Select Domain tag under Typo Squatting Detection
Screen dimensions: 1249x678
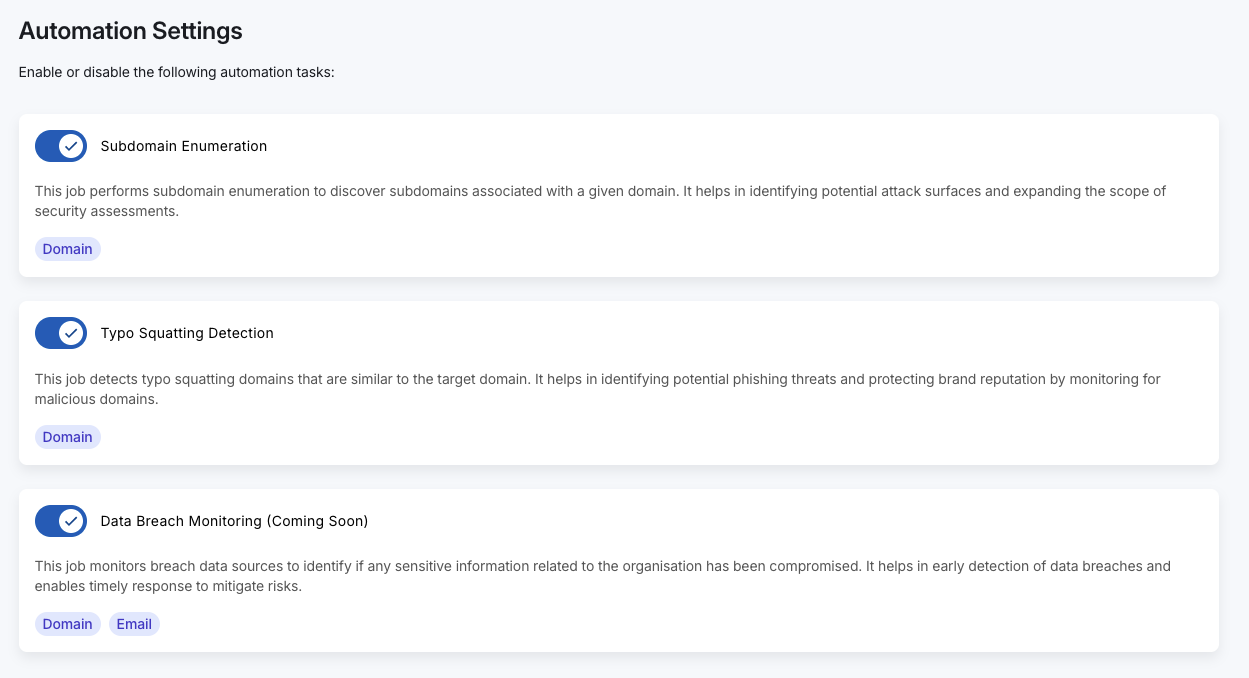68,437
